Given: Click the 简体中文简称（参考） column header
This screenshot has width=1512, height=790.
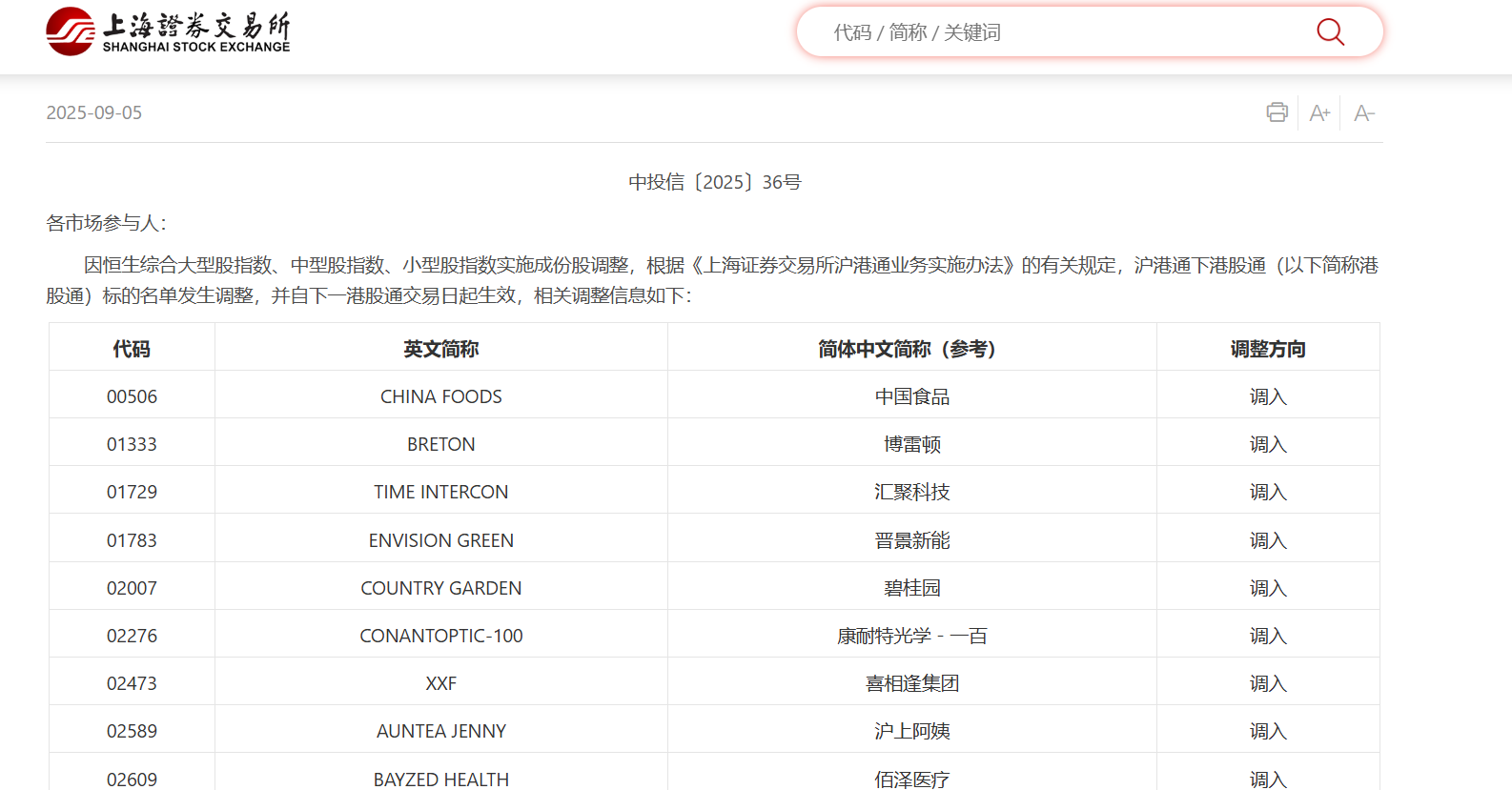Looking at the screenshot, I should click(x=912, y=349).
